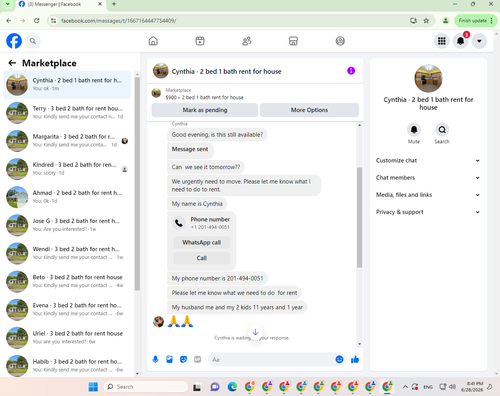The width and height of the screenshot is (500, 396).
Task: Open a new browser tab
Action: (x=114, y=4)
